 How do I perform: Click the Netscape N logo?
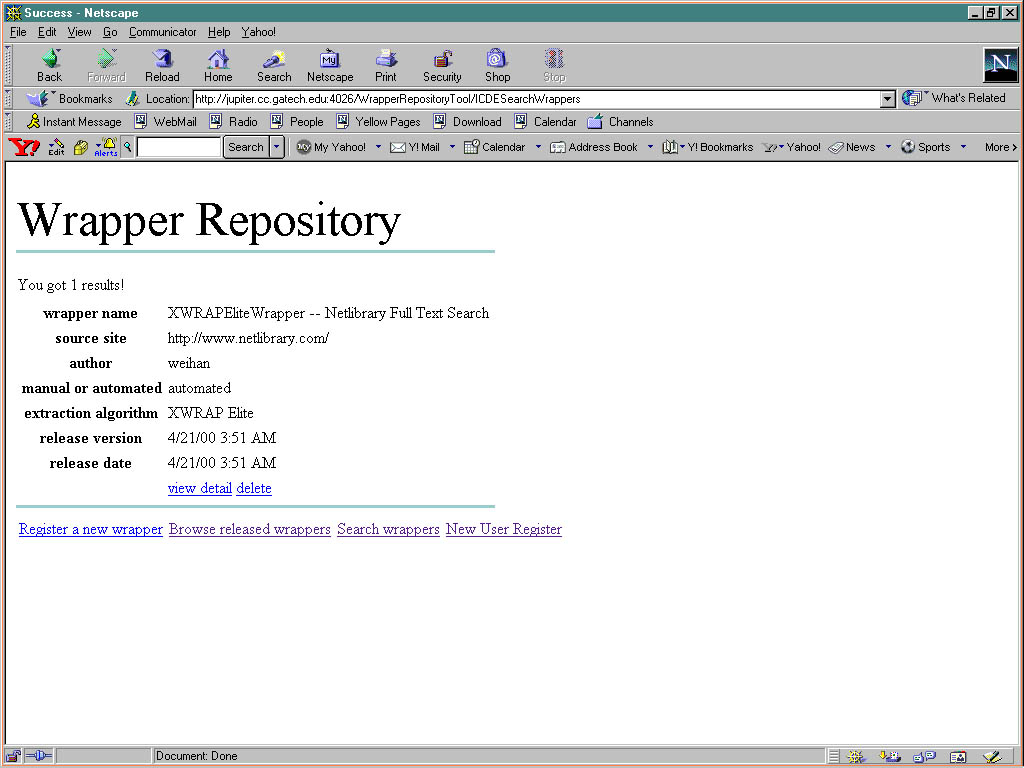(x=1000, y=65)
